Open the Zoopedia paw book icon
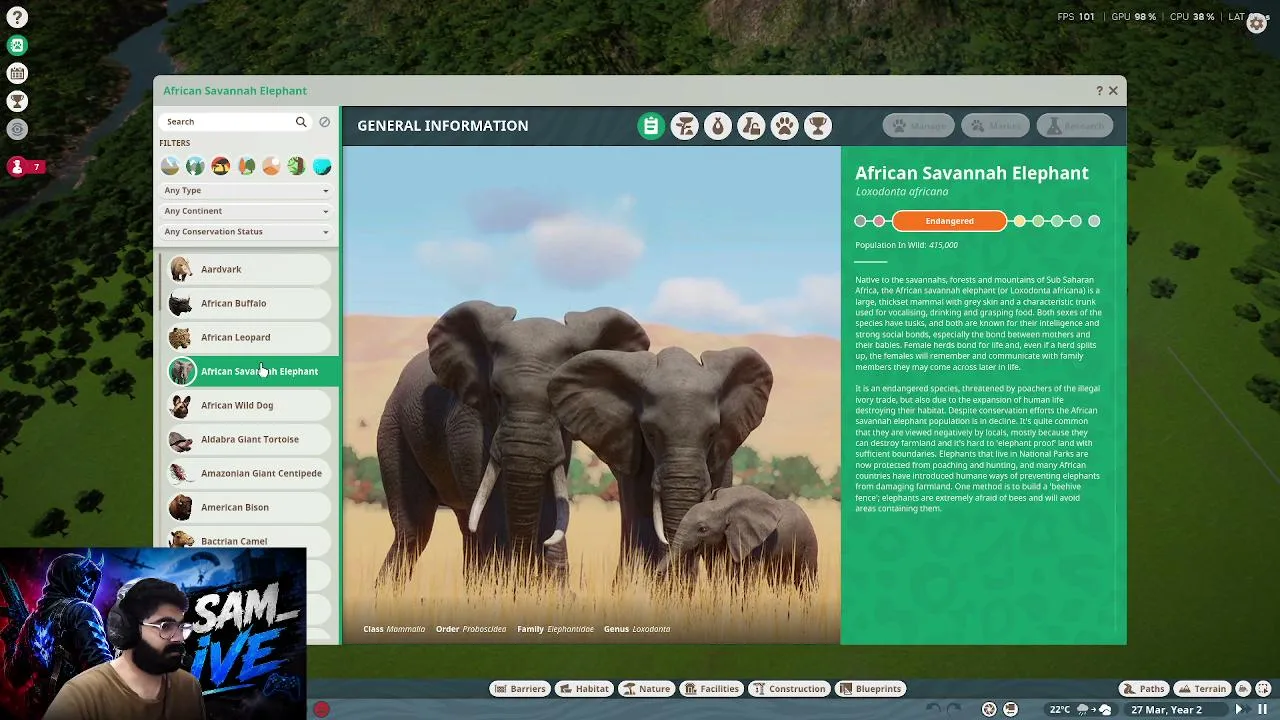Image resolution: width=1280 pixels, height=720 pixels. click(x=17, y=45)
